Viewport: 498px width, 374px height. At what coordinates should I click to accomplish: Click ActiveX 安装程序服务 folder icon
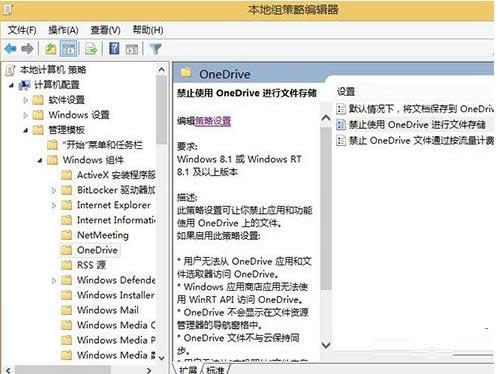[x=67, y=175]
